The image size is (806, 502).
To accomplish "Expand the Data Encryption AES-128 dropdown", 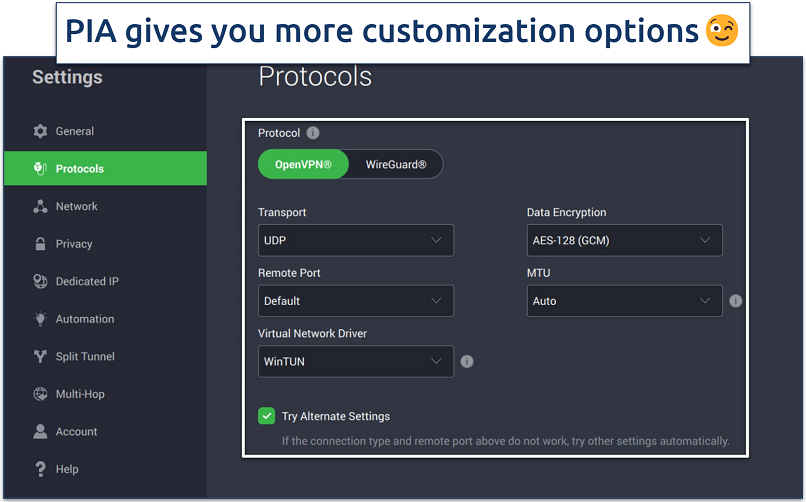I will point(624,241).
